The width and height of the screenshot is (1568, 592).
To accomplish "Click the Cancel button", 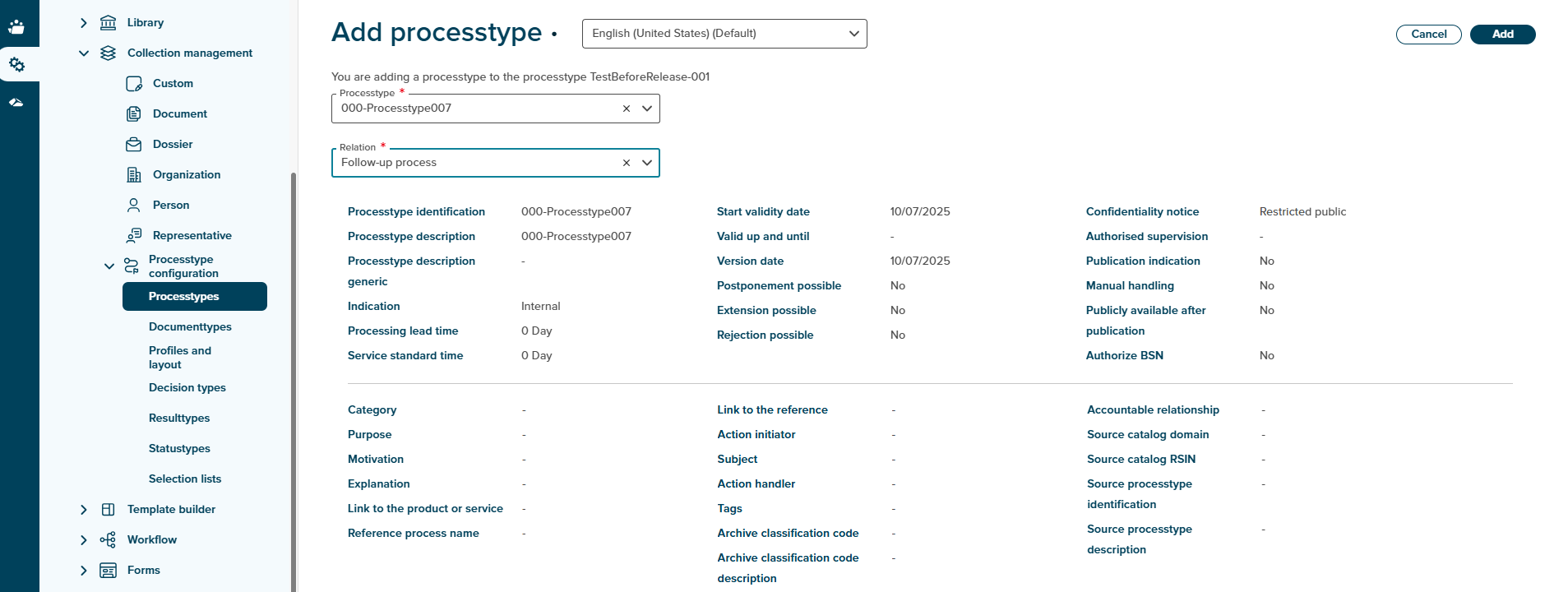I will coord(1428,35).
